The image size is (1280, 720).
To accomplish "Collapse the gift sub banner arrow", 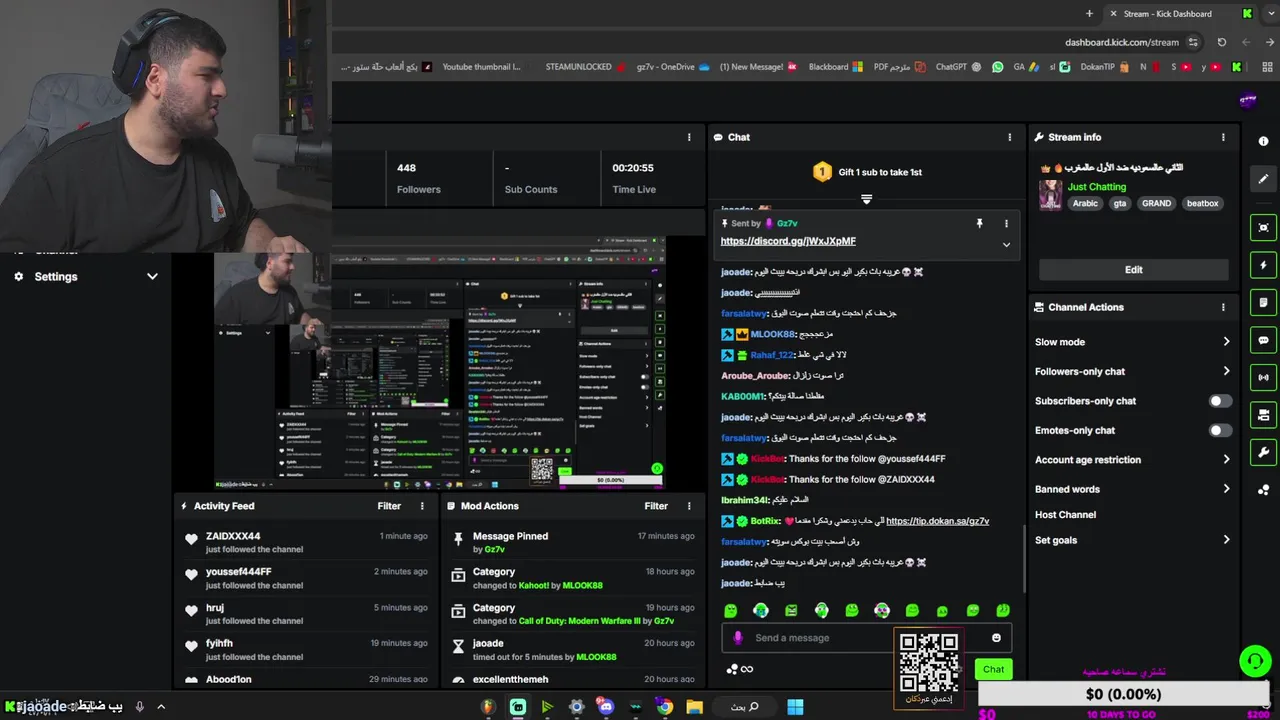I will pos(866,199).
